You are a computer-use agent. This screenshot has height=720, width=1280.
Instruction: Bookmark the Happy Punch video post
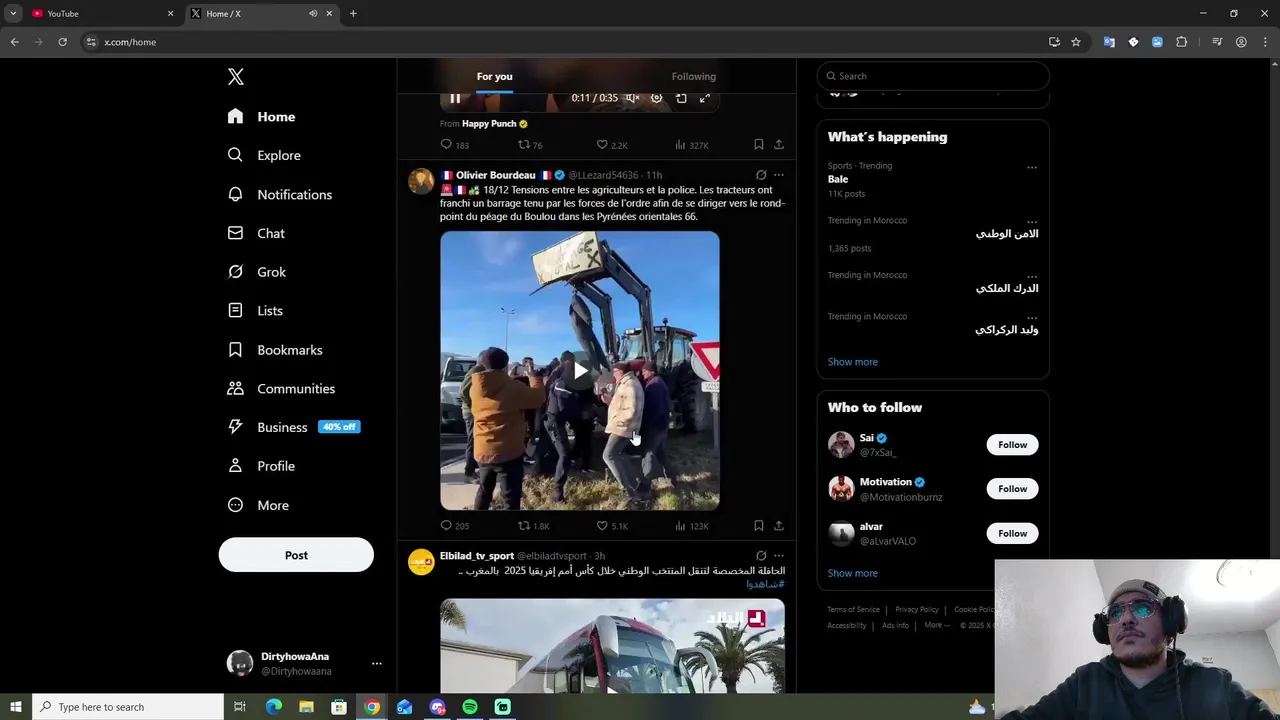pos(758,145)
